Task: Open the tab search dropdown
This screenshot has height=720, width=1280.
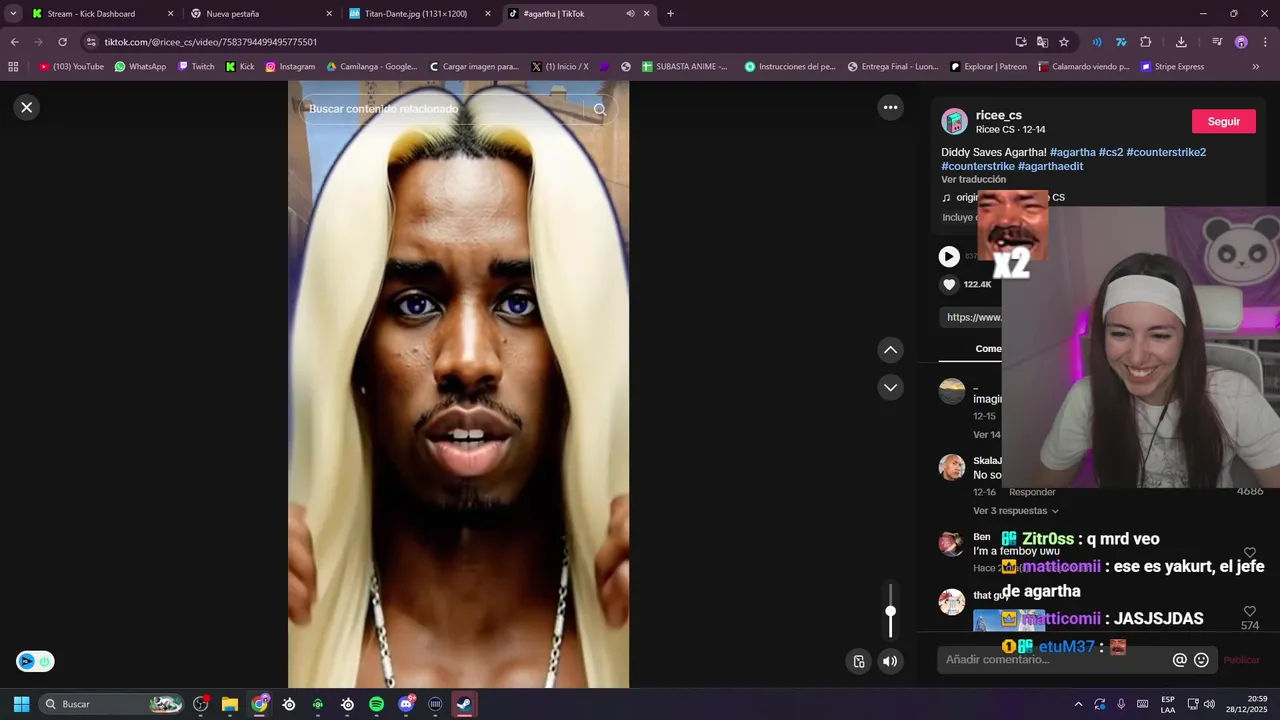Action: pos(13,14)
